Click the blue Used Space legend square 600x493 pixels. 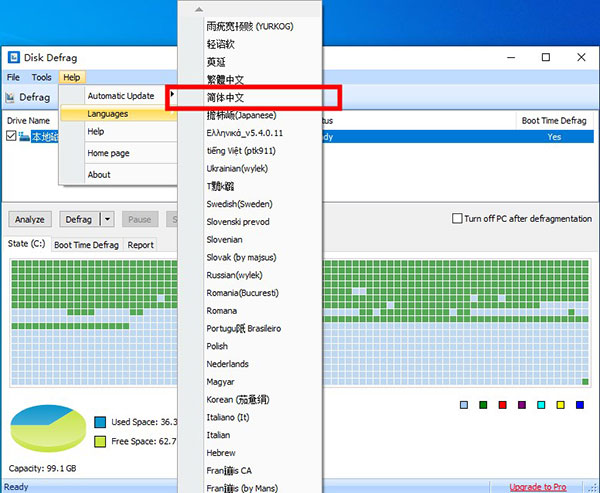click(x=100, y=422)
